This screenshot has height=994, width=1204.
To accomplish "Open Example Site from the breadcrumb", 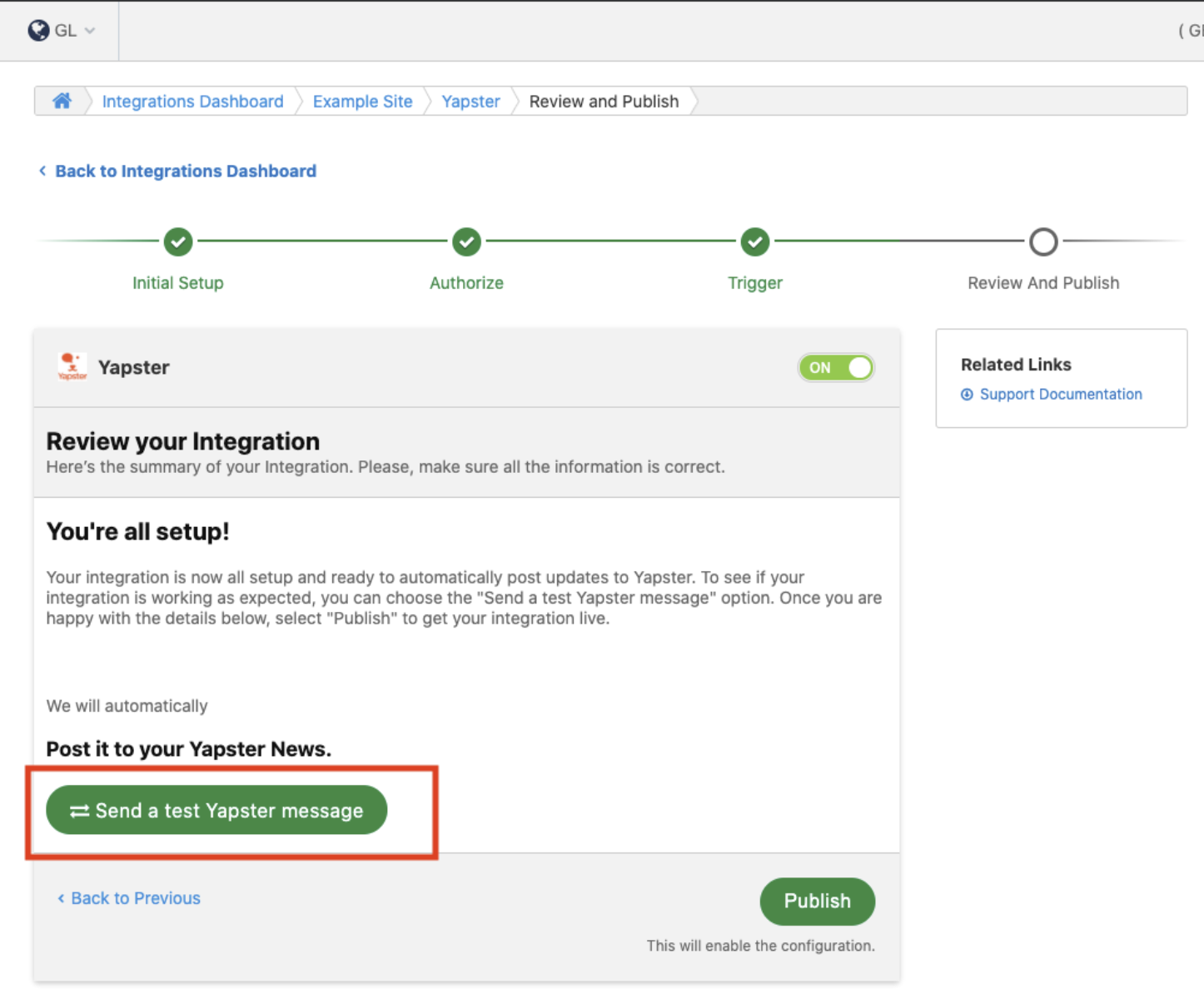I will point(362,101).
